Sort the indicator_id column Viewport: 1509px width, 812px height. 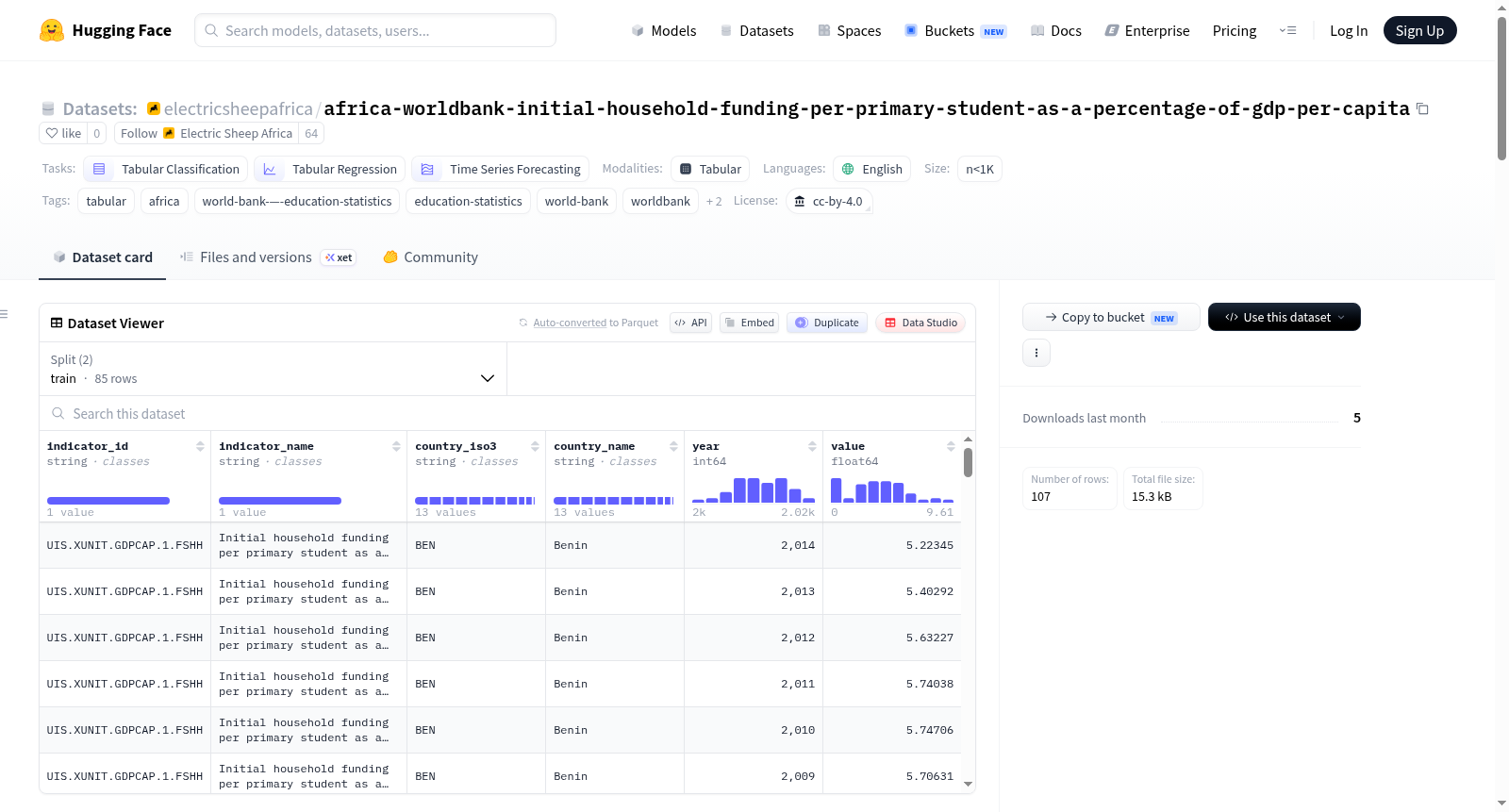200,446
